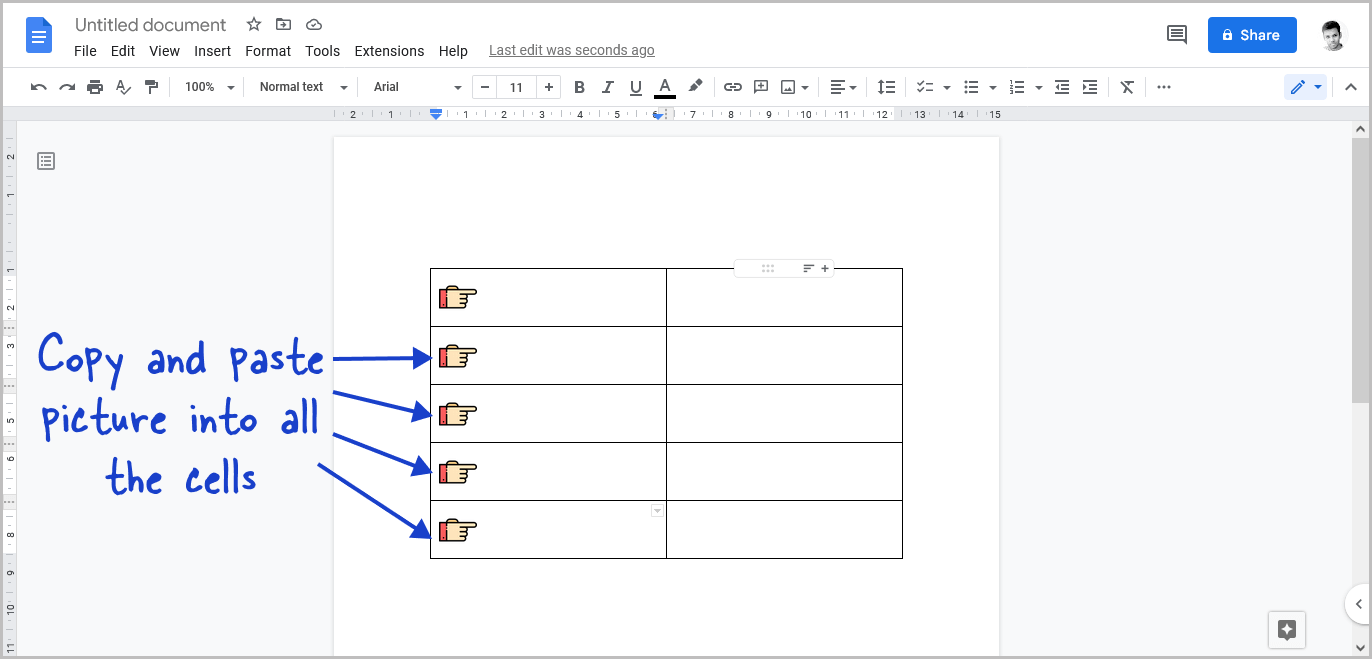Select the Spelling and grammar check icon
1372x659 pixels.
click(123, 87)
